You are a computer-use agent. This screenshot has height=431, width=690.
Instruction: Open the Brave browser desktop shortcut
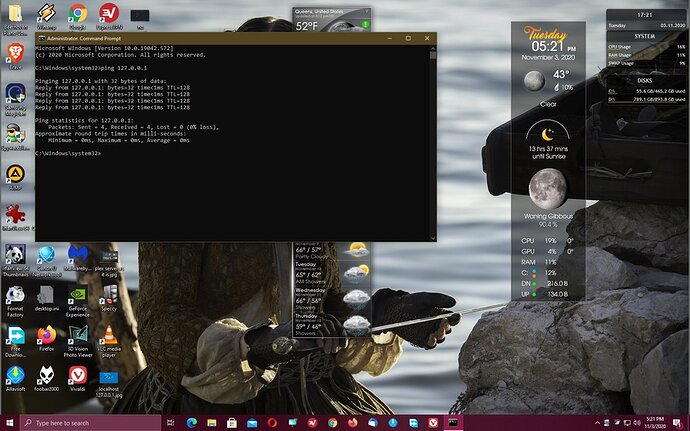(15, 56)
